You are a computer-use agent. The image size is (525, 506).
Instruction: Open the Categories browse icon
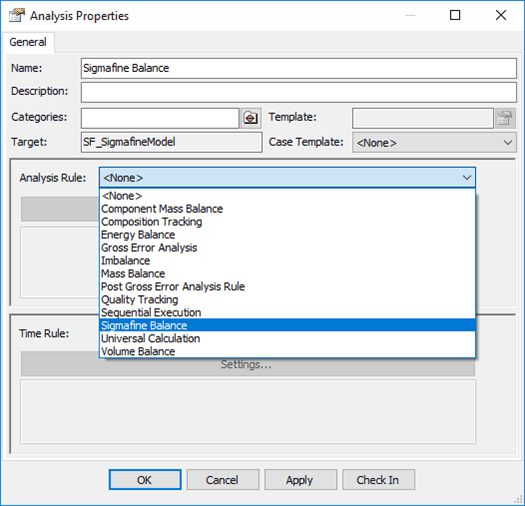[x=251, y=118]
